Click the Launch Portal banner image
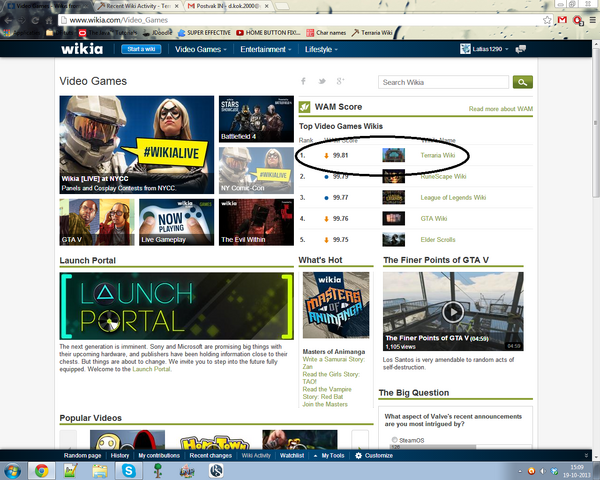 [176, 306]
